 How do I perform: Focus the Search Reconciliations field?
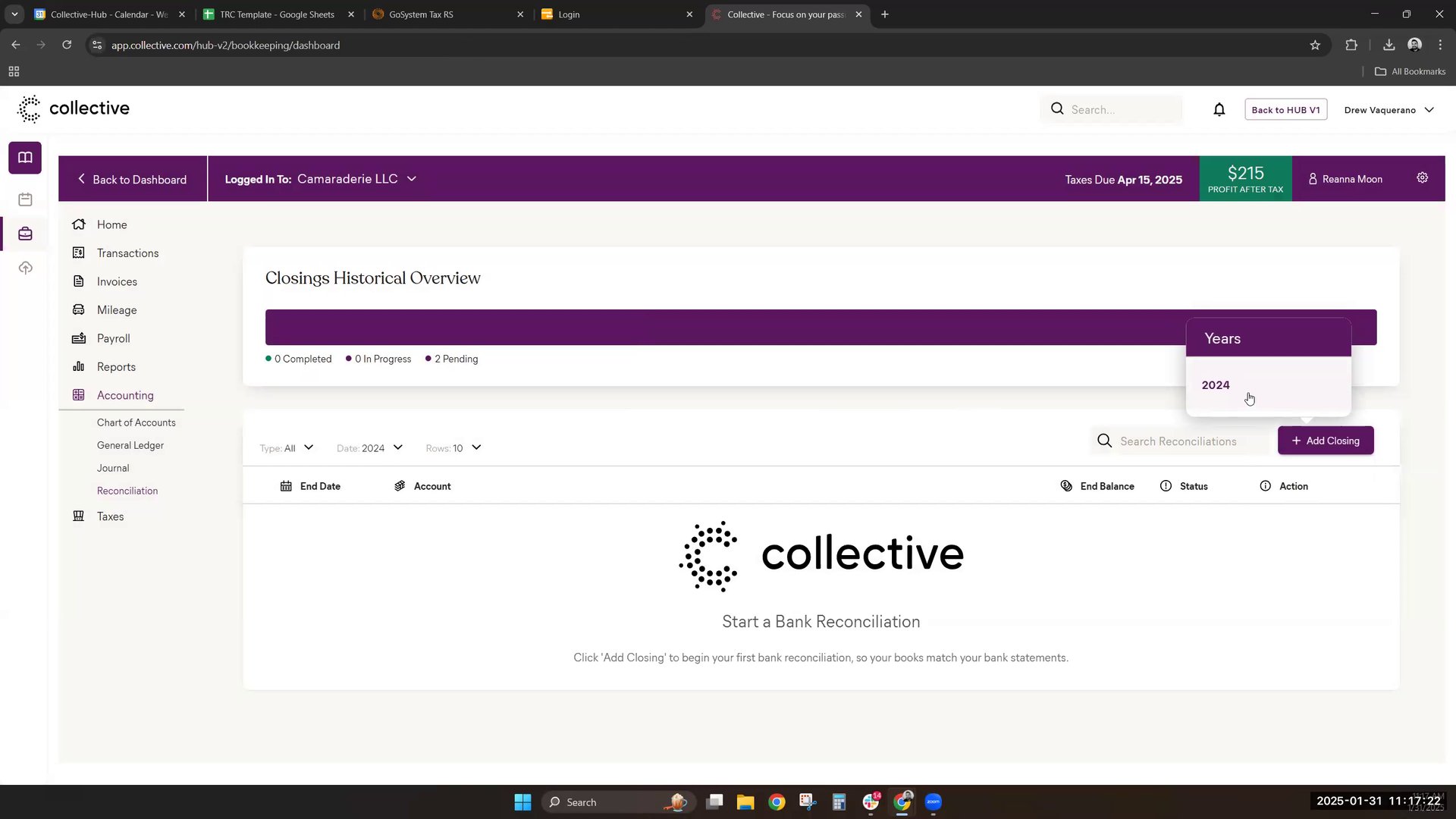[x=1180, y=441]
